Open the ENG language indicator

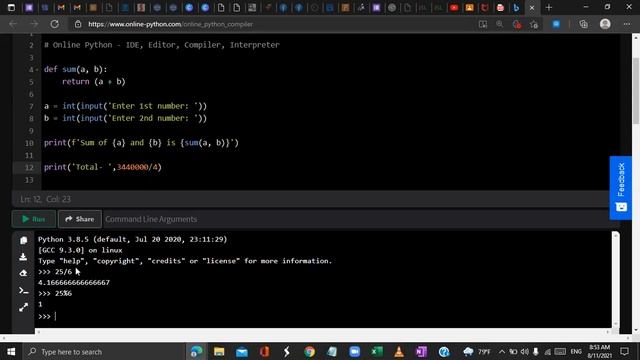pyautogui.click(x=576, y=351)
